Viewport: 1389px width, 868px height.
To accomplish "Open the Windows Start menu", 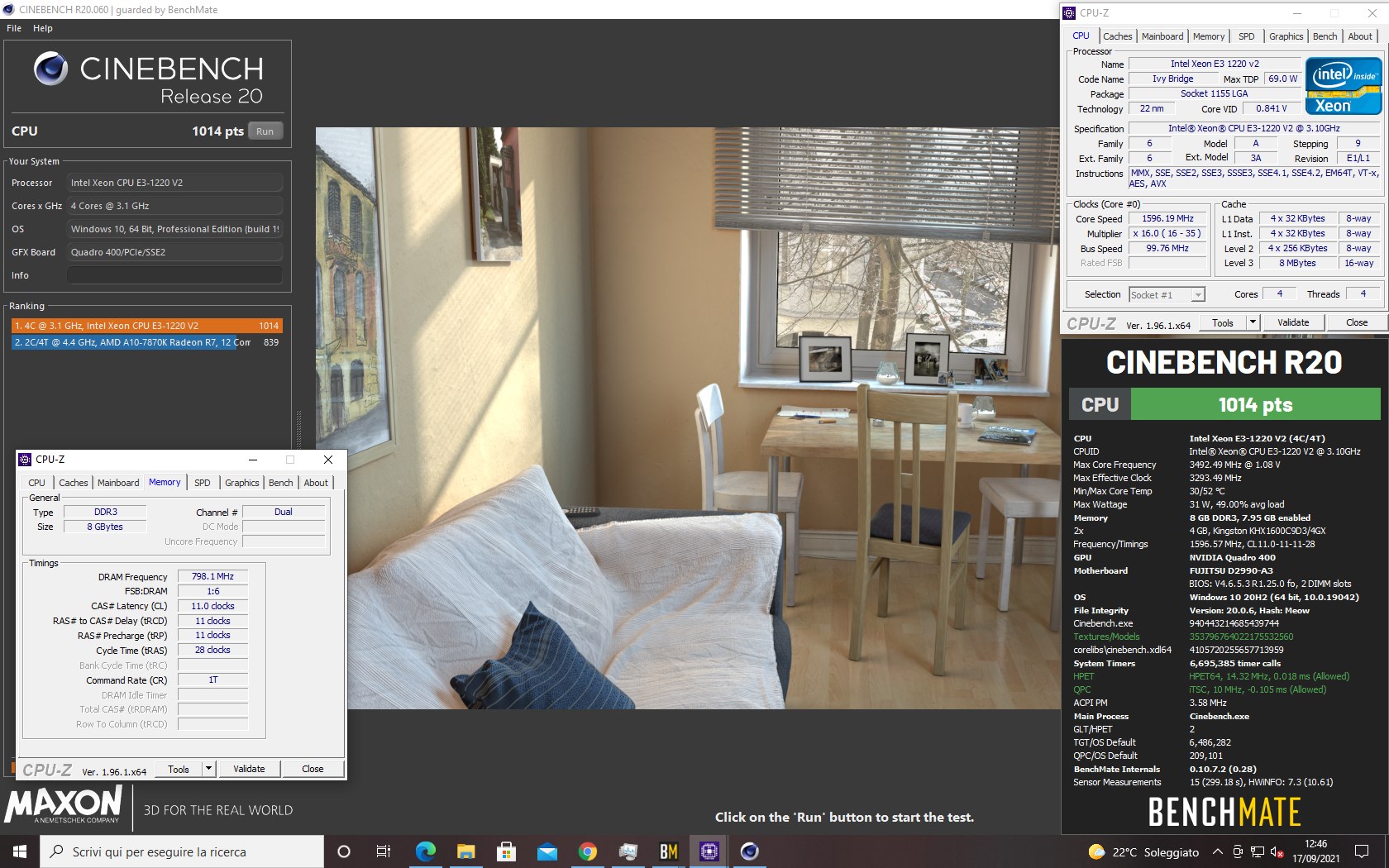I will [x=20, y=851].
